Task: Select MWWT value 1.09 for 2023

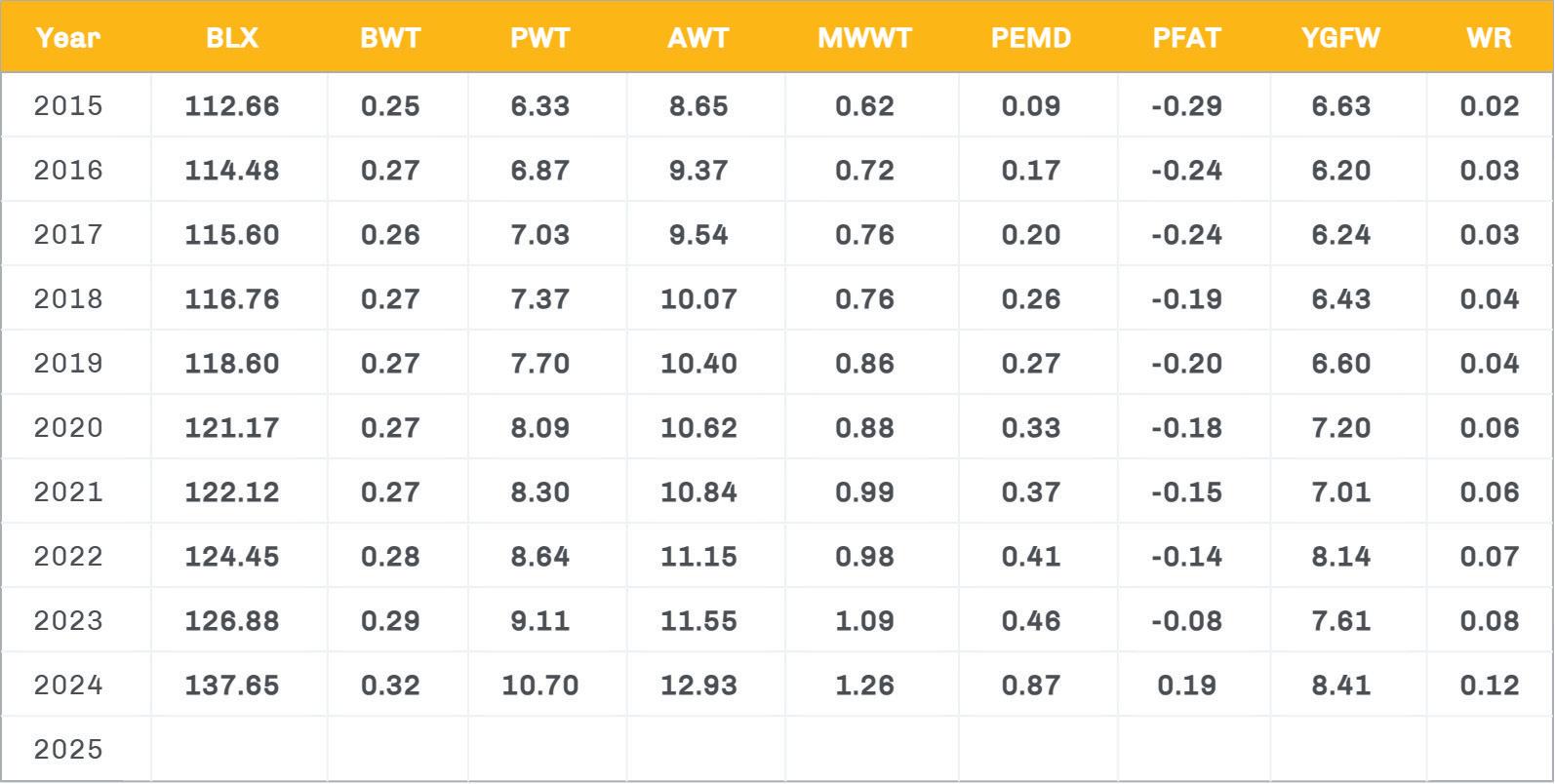Action: pos(864,620)
